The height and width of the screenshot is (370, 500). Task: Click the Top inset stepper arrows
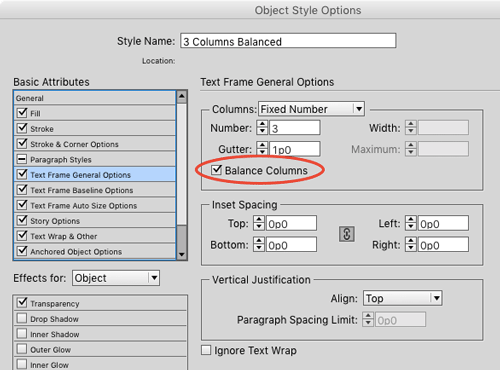[x=259, y=223]
